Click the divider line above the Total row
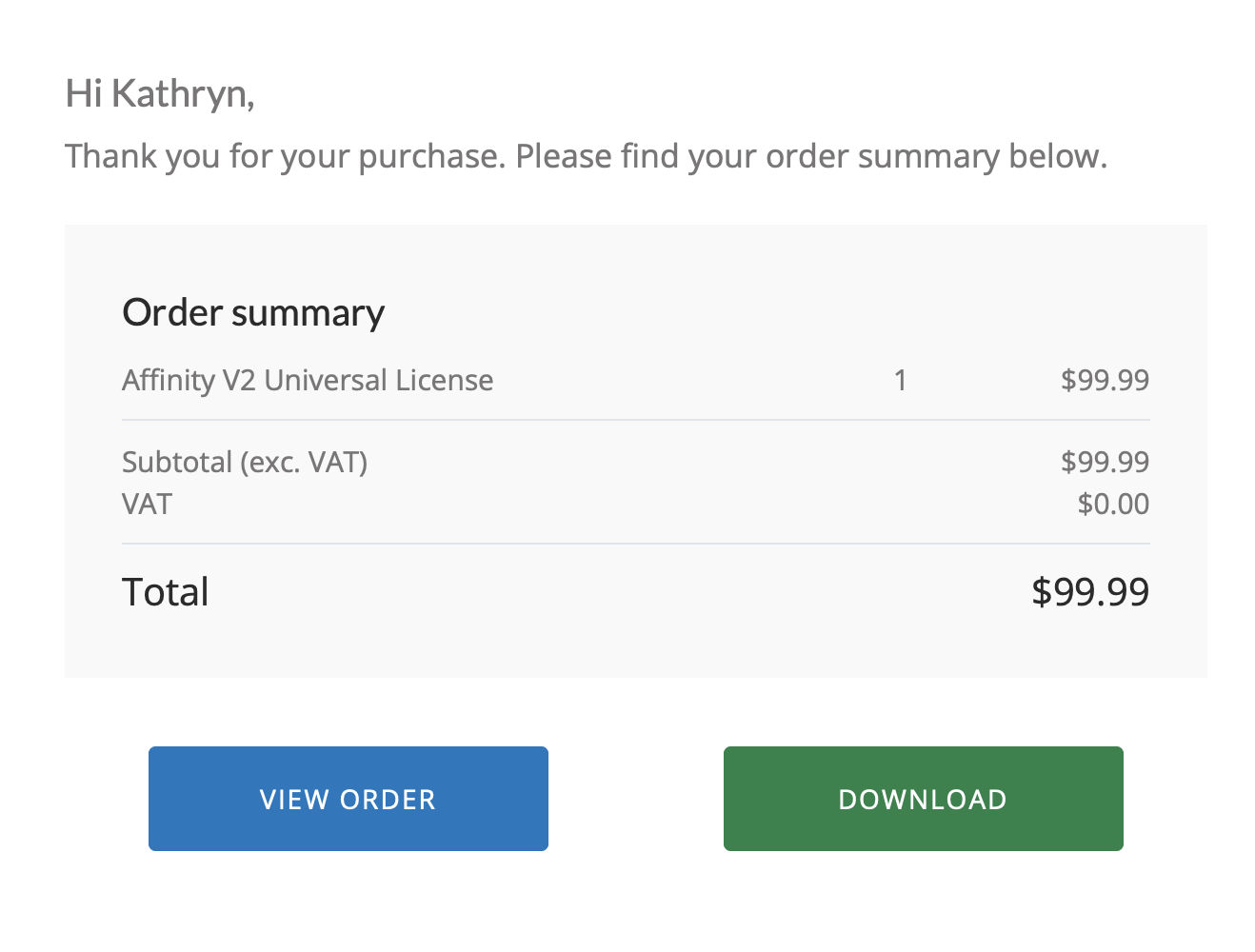 [636, 544]
